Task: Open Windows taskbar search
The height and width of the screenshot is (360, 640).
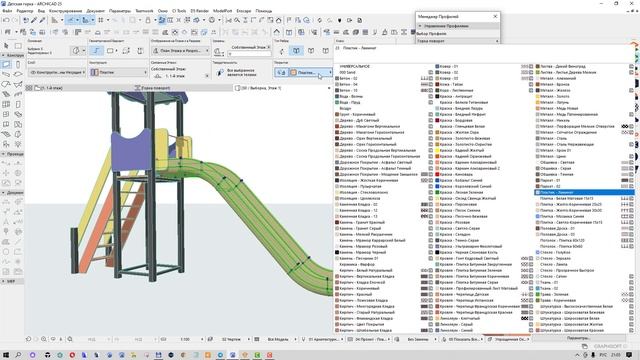Action: click(18, 355)
